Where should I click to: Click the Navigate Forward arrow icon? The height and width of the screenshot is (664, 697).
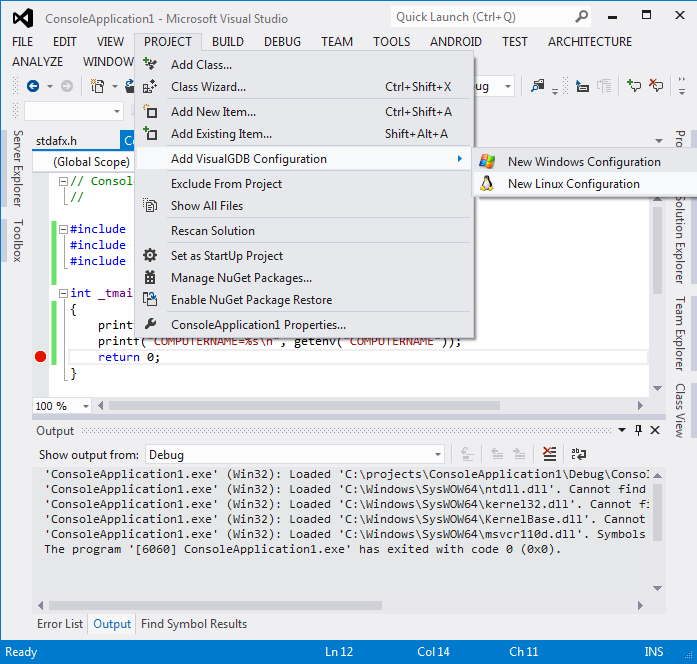[x=67, y=86]
